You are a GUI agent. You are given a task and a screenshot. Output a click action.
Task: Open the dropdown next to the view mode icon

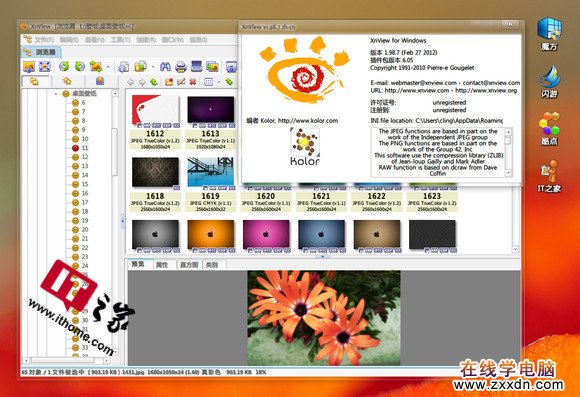[x=219, y=82]
